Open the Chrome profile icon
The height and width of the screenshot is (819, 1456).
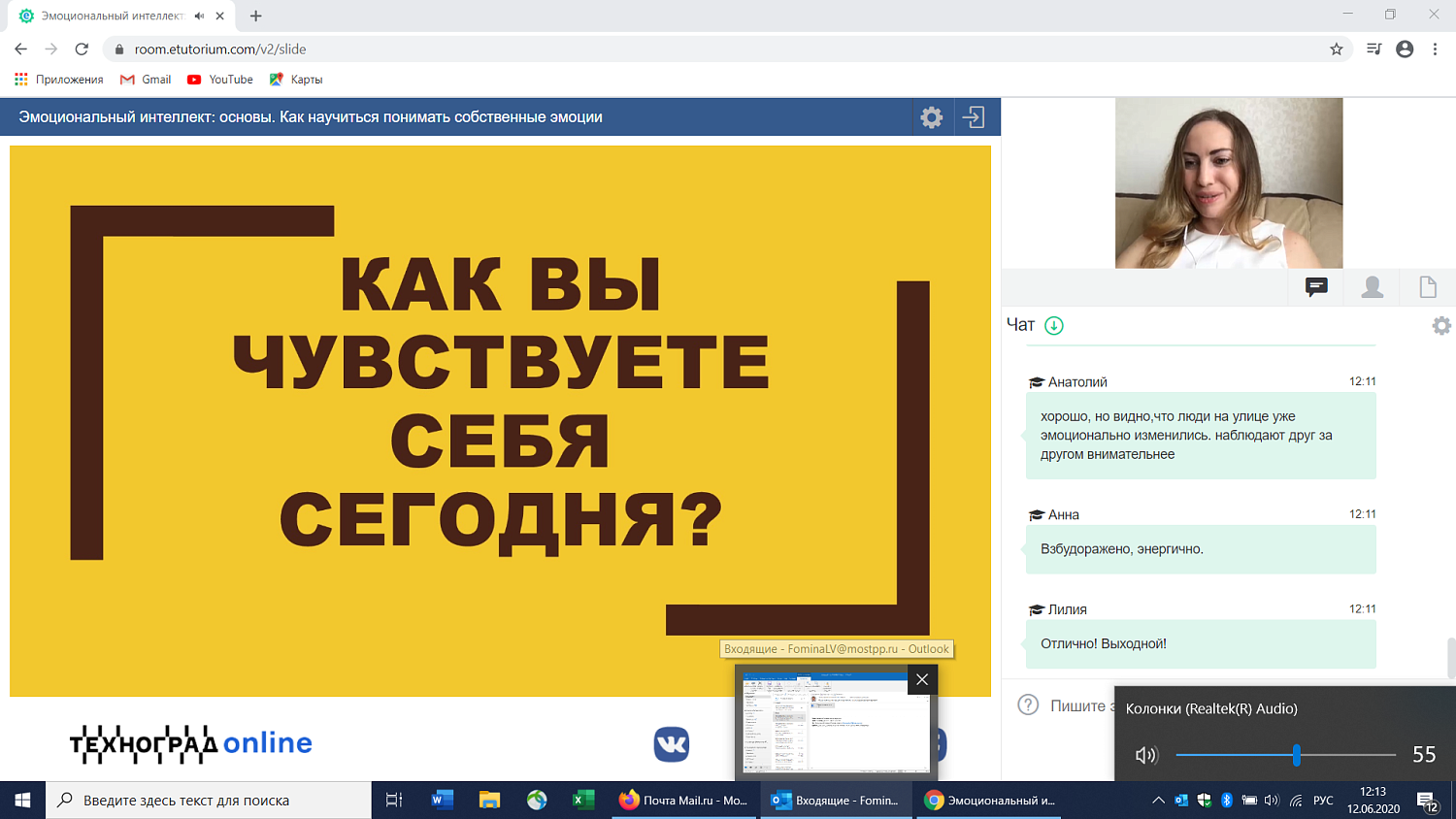point(1405,49)
